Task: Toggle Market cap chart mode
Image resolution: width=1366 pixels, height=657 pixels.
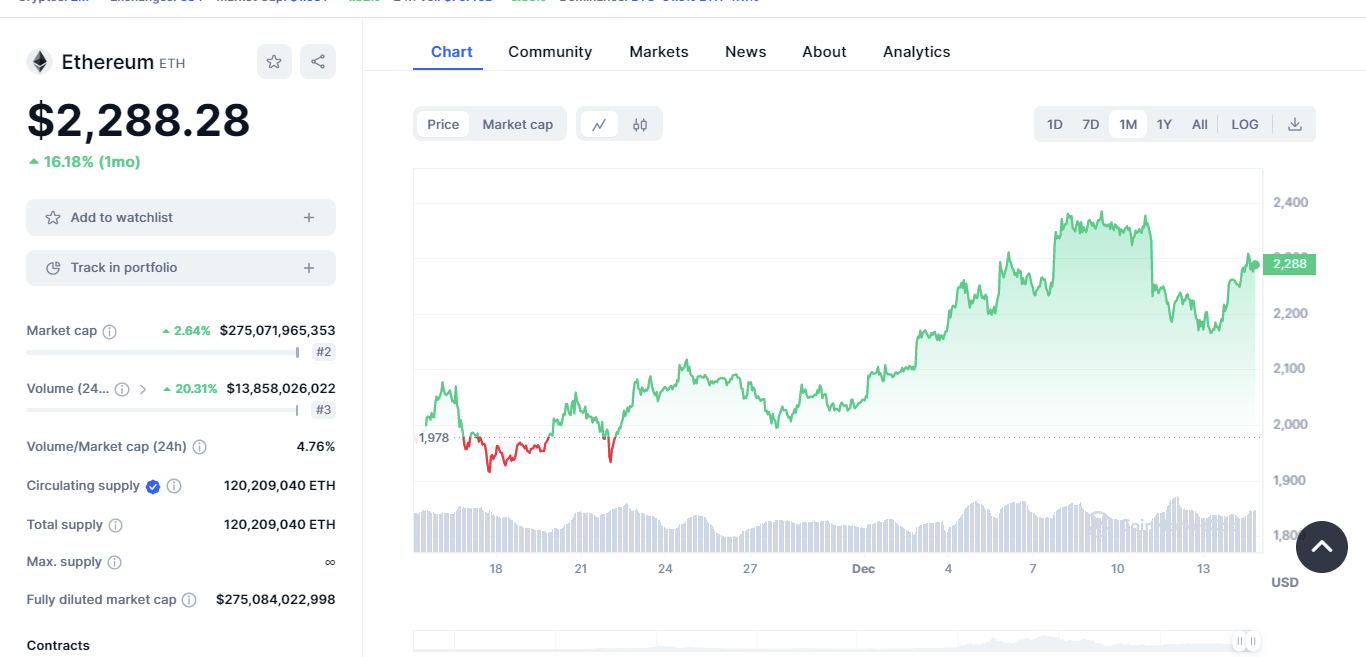Action: pos(518,125)
